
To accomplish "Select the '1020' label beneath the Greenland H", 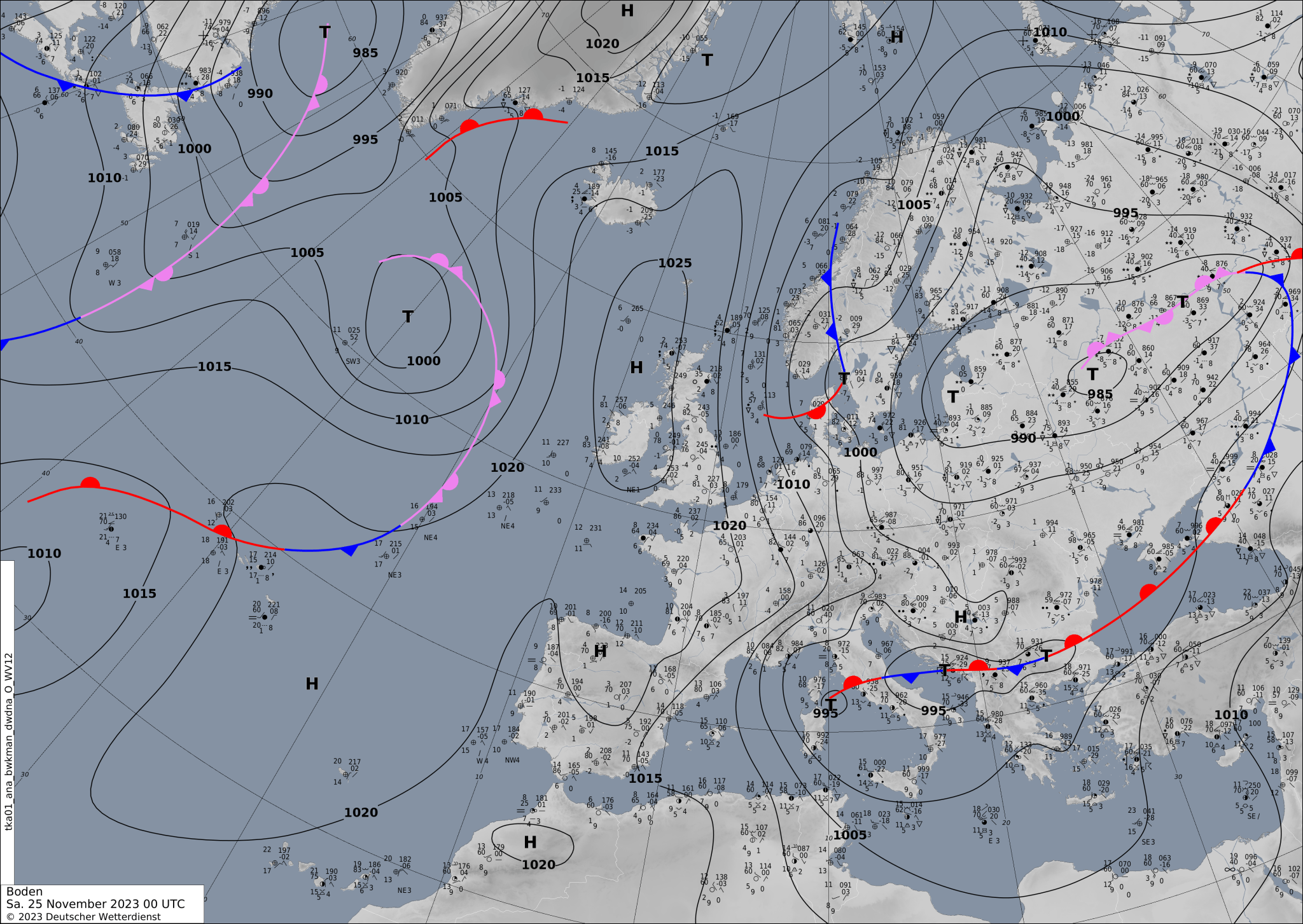I will [602, 43].
